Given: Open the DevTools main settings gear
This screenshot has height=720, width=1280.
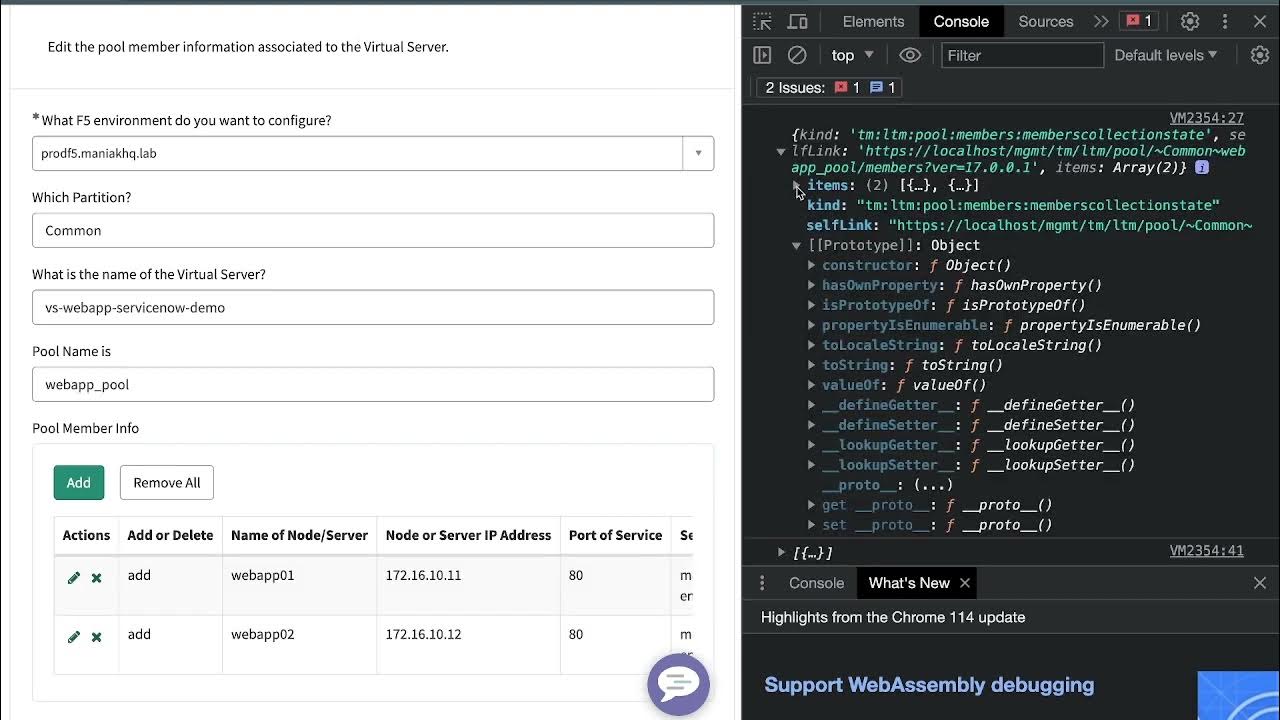Looking at the screenshot, I should [x=1190, y=21].
